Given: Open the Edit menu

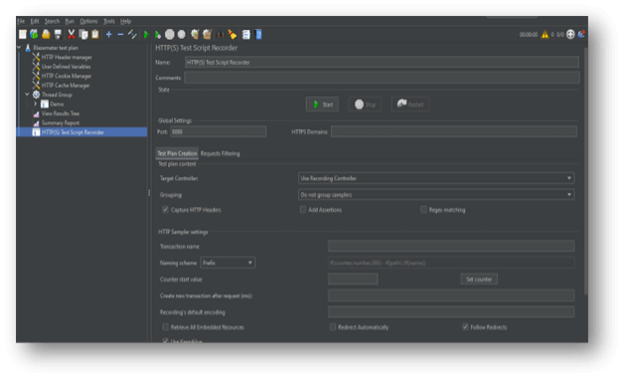Looking at the screenshot, I should [35, 21].
